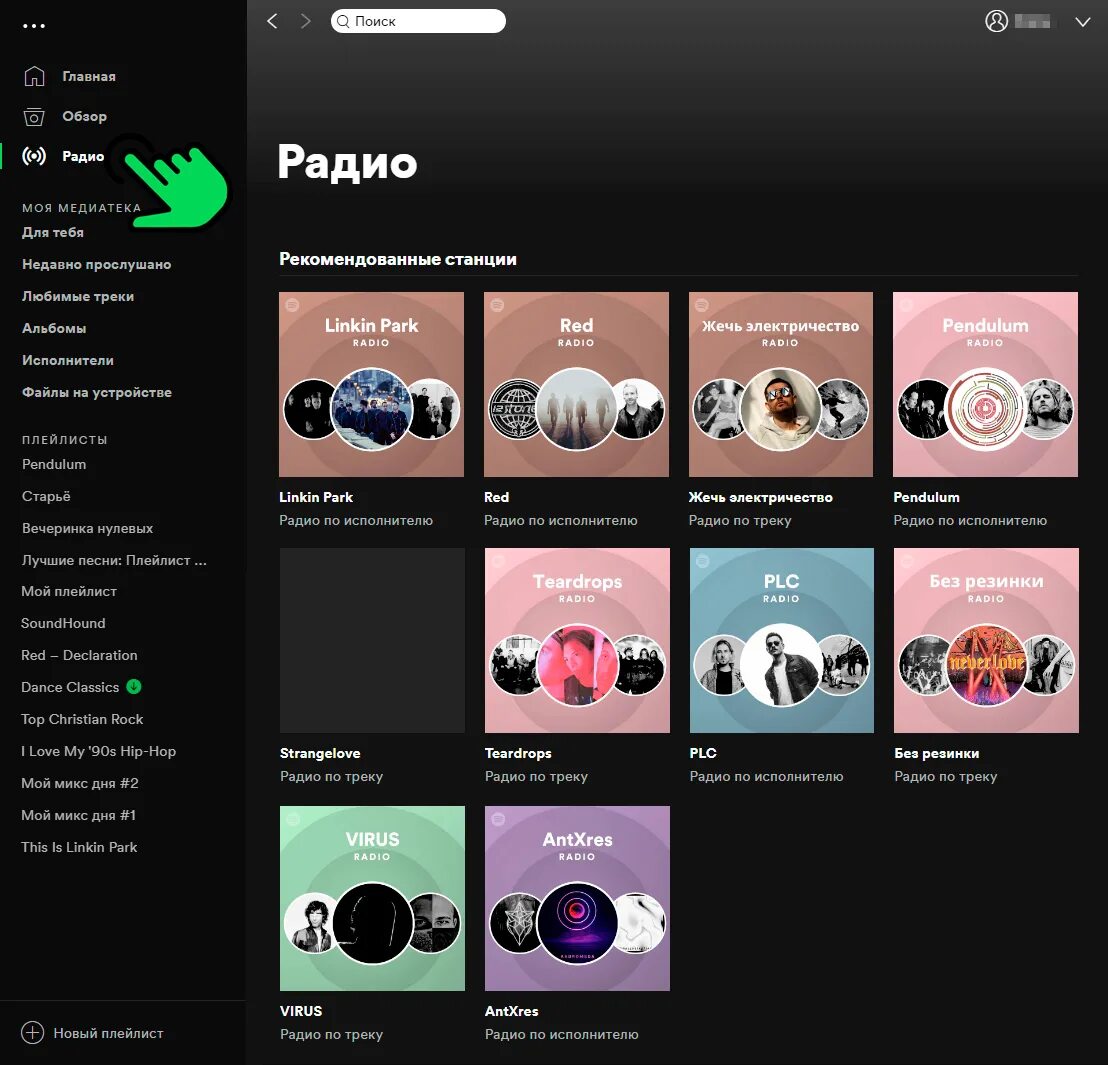This screenshot has height=1065, width=1108.
Task: Select Радио in the sidebar
Action: (83, 156)
